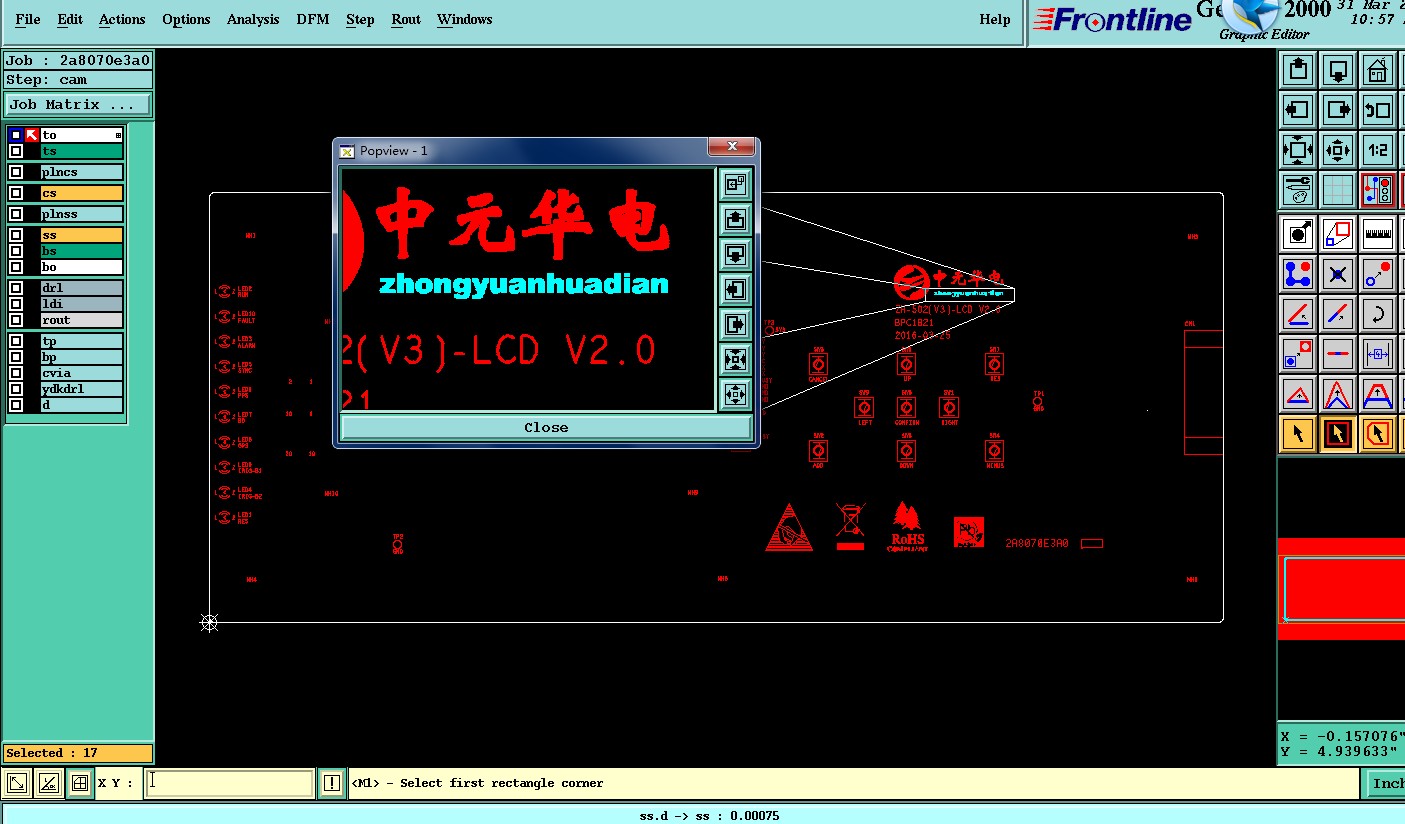
Task: Pan down in the Popview window
Action: point(735,254)
